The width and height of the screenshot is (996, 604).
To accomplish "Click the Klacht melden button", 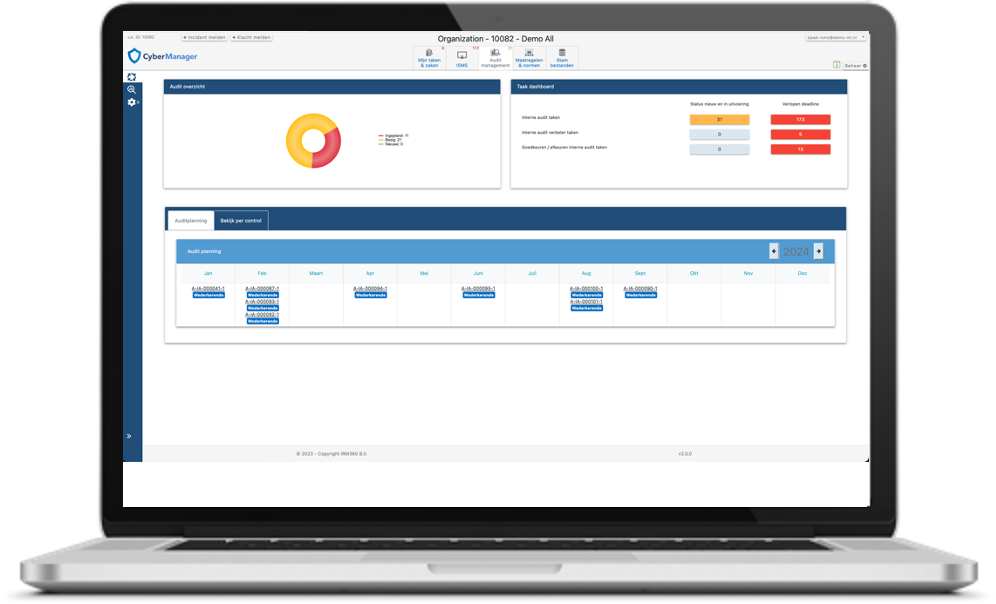I will click(251, 37).
